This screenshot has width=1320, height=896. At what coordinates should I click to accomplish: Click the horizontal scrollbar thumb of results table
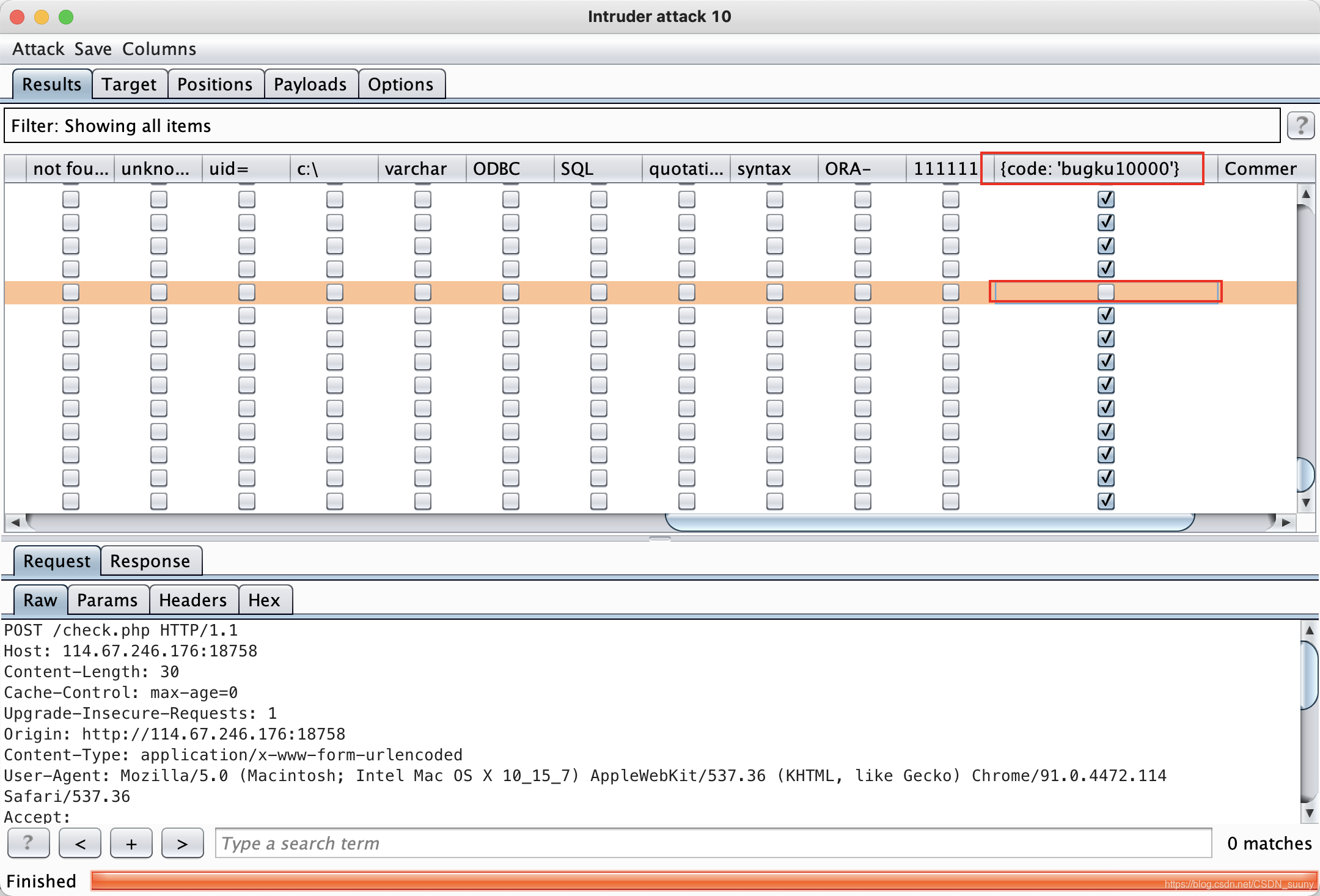[930, 523]
